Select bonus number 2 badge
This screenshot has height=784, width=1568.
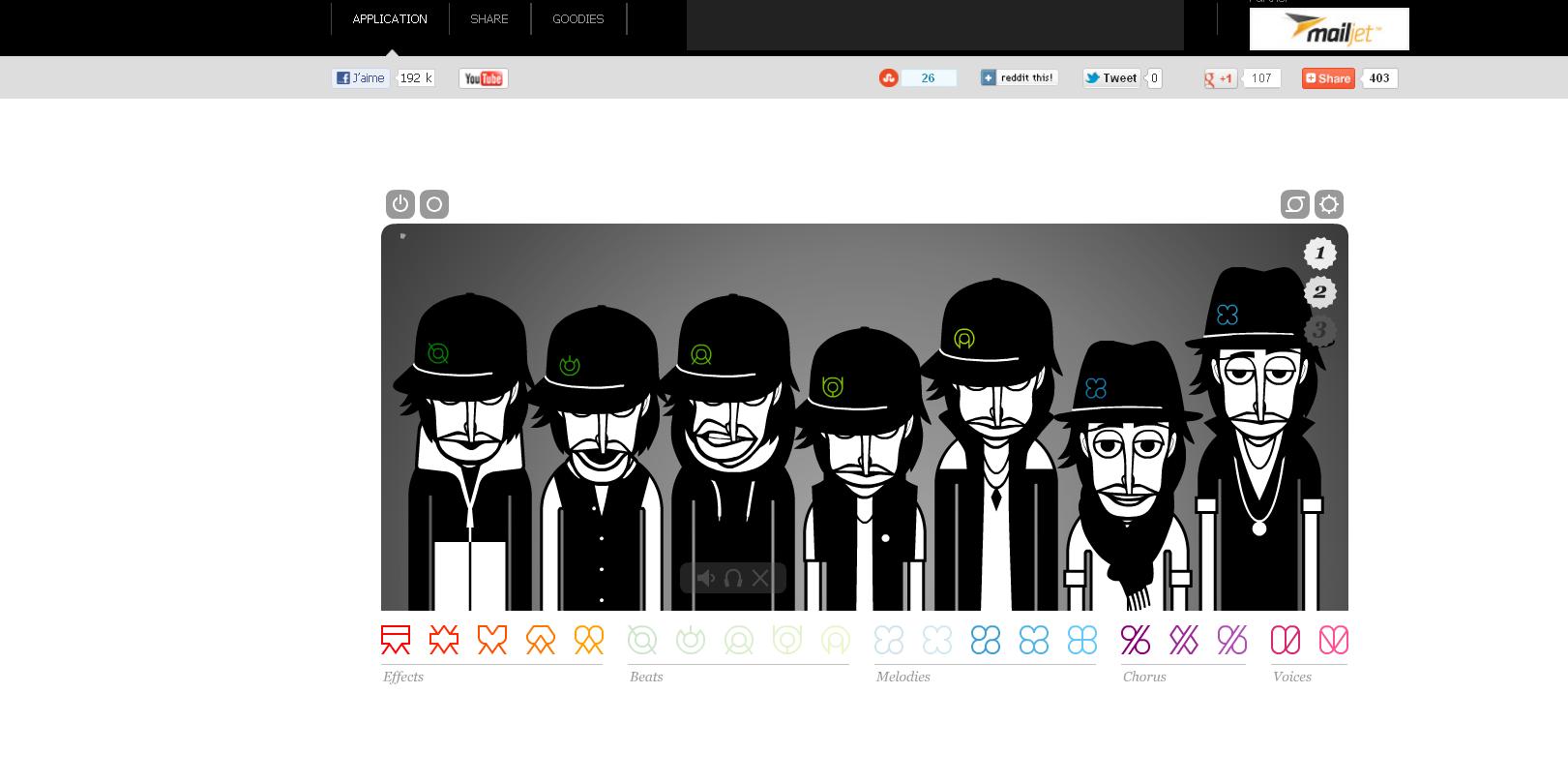click(1319, 292)
